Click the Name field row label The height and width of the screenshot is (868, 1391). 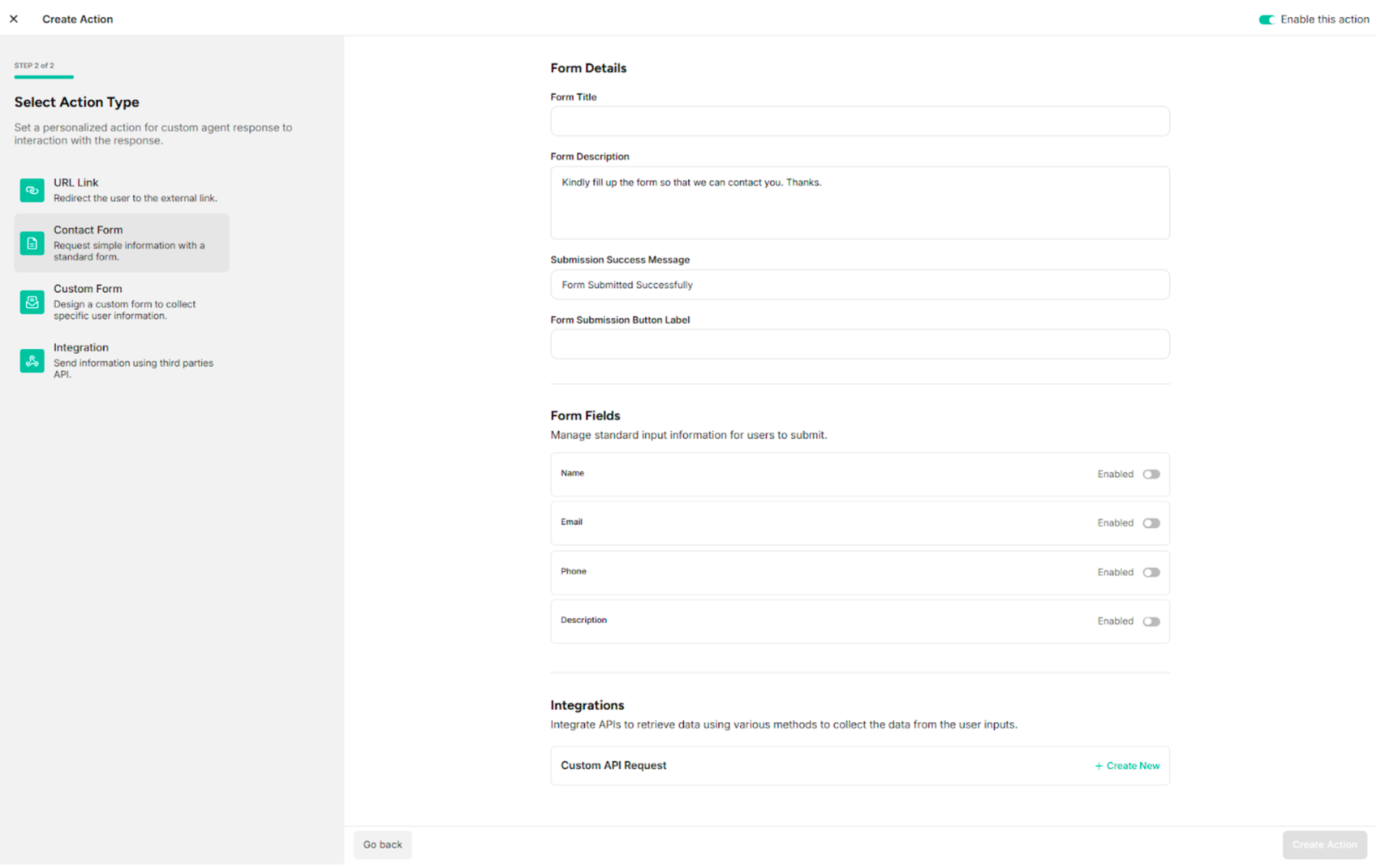coord(572,473)
